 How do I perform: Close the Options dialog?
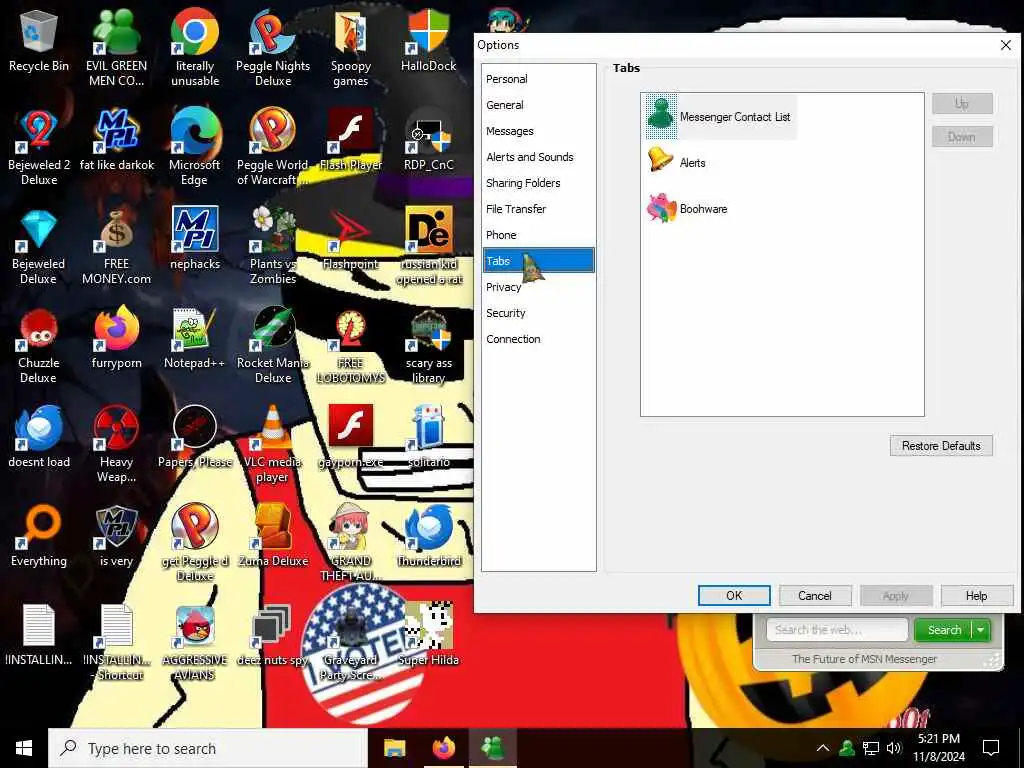tap(1006, 45)
